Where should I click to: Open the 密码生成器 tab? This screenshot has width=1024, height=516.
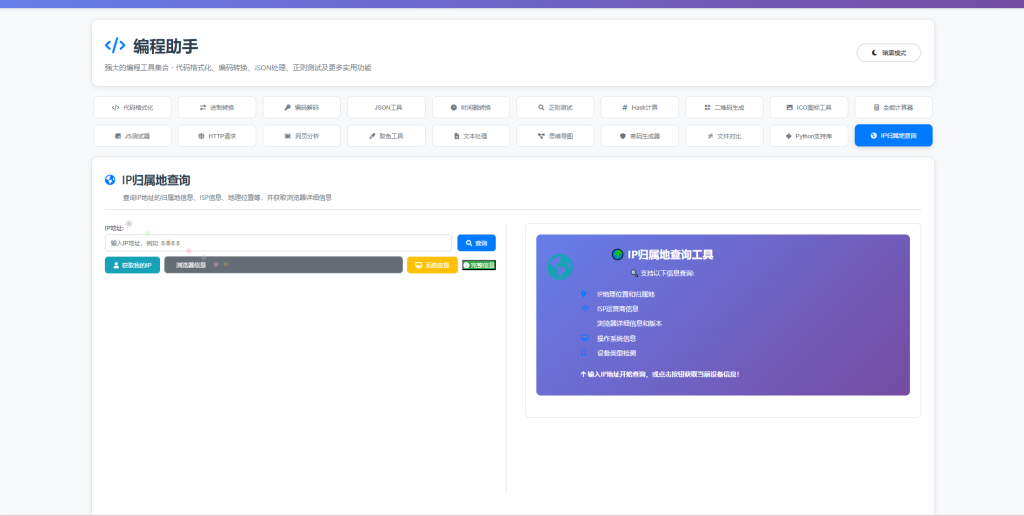(640, 135)
